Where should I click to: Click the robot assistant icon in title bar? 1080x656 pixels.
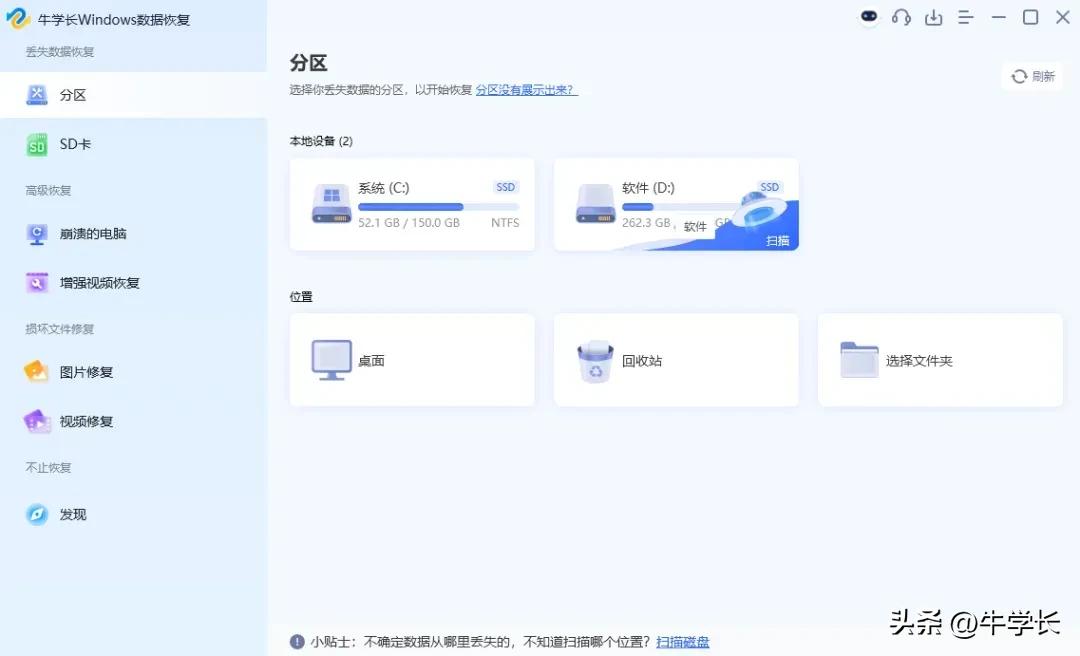[869, 17]
